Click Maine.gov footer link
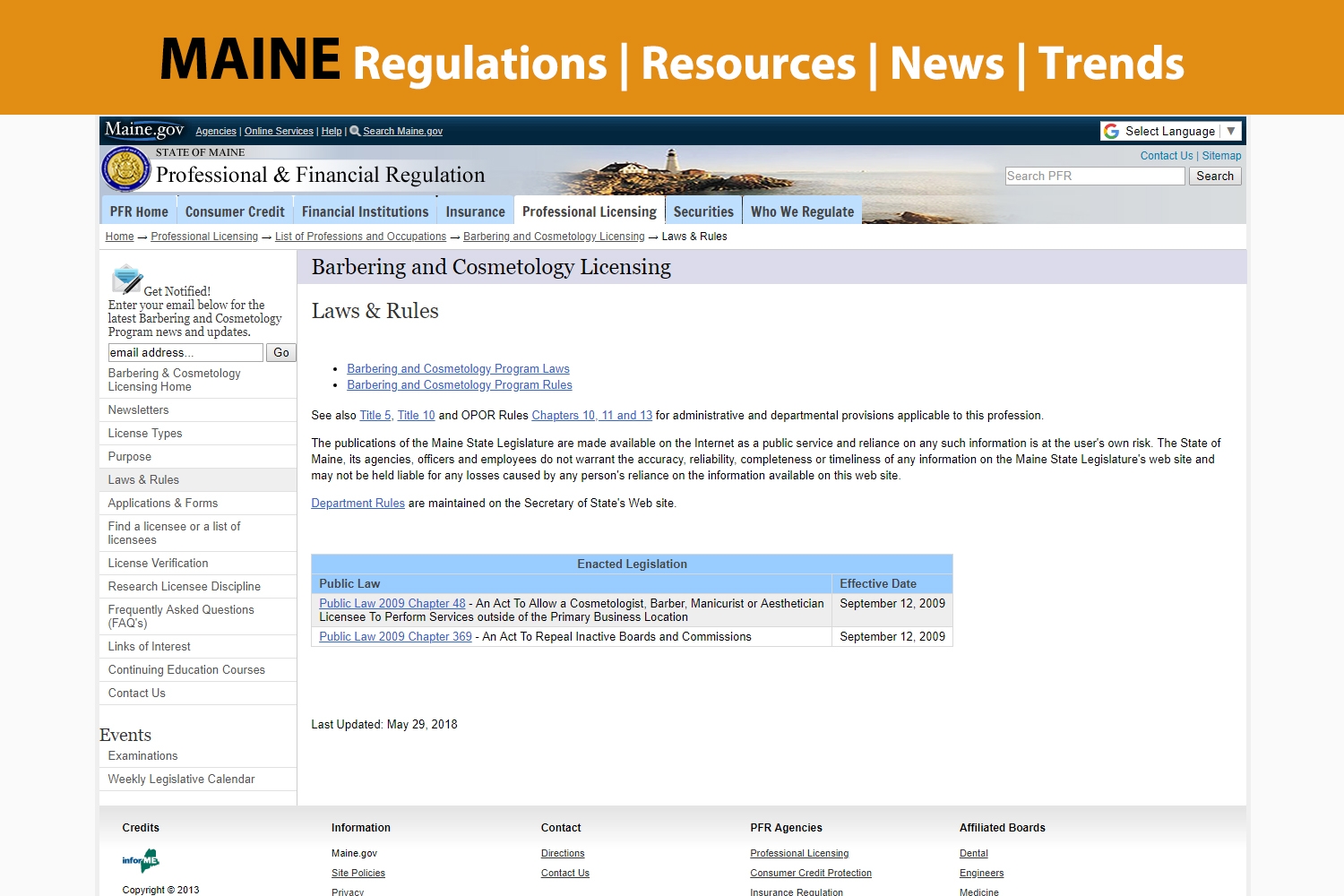The width and height of the screenshot is (1344, 896). (x=354, y=853)
